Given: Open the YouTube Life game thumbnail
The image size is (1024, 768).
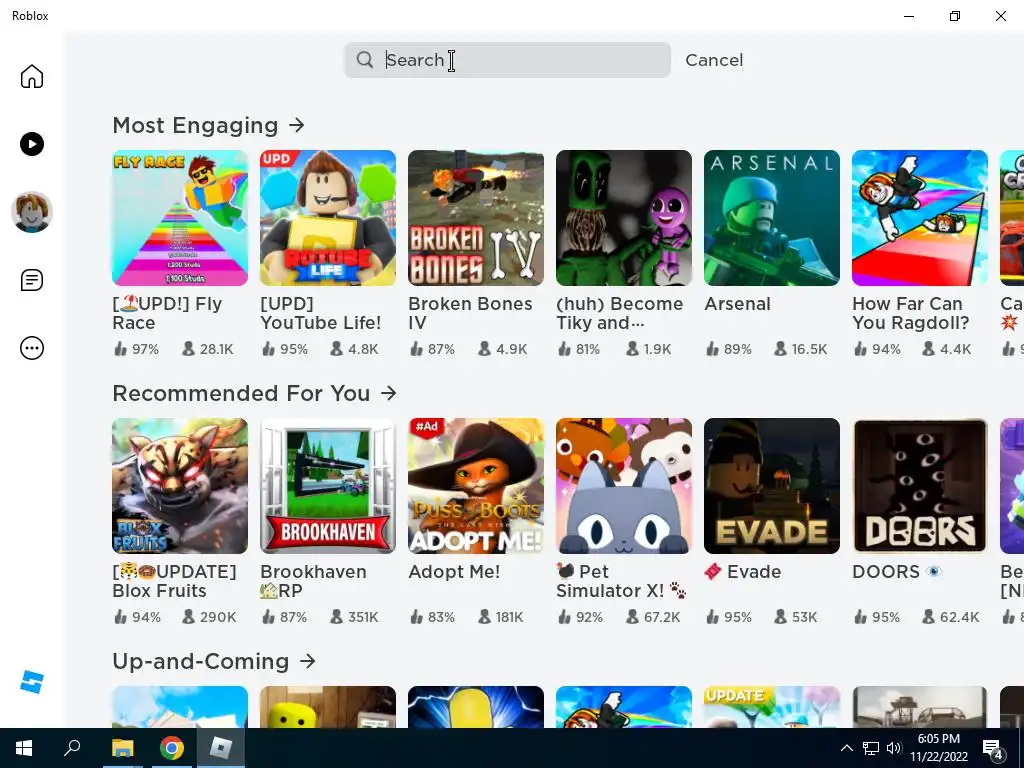Looking at the screenshot, I should [328, 218].
